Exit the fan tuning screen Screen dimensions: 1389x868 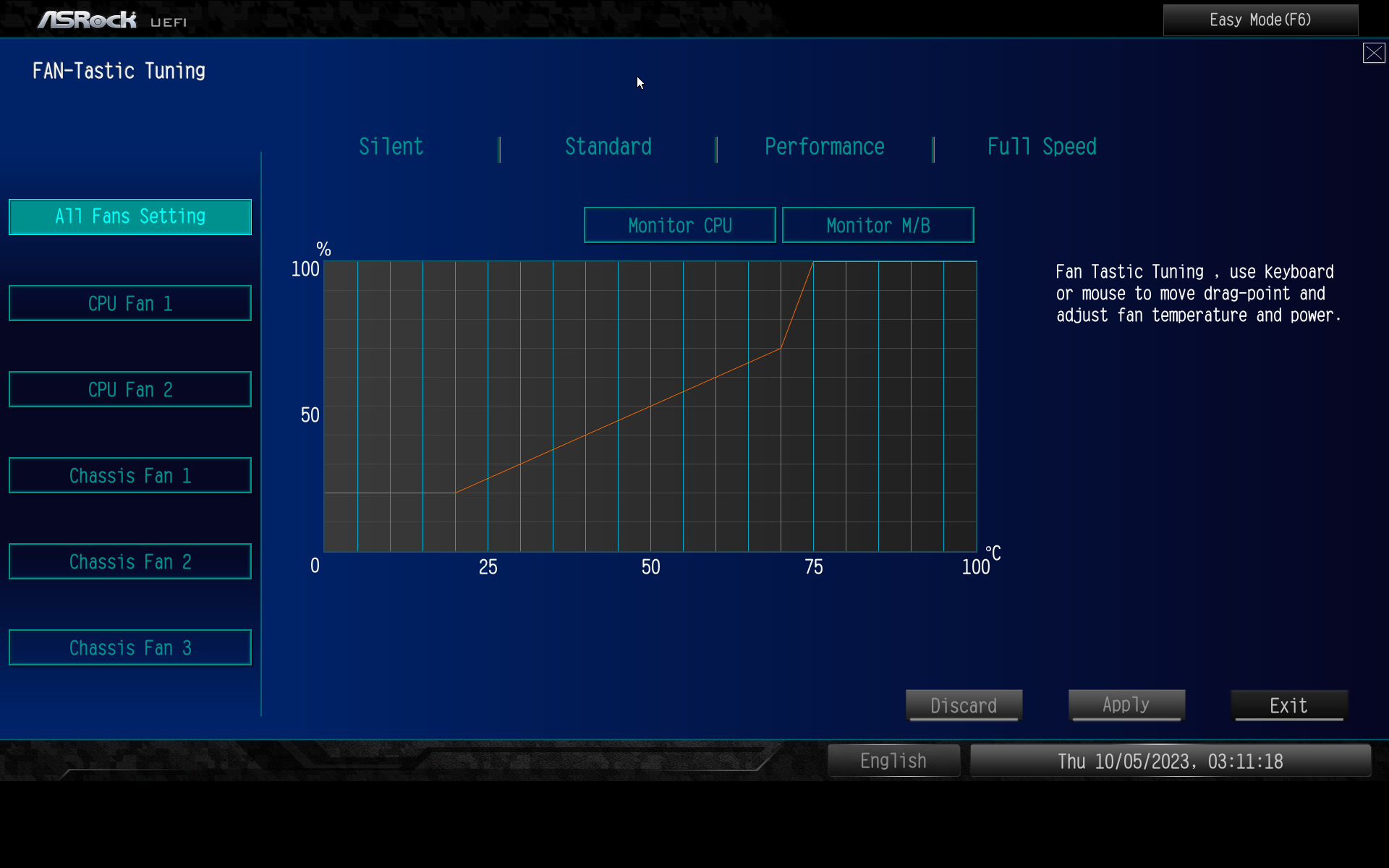(x=1289, y=705)
